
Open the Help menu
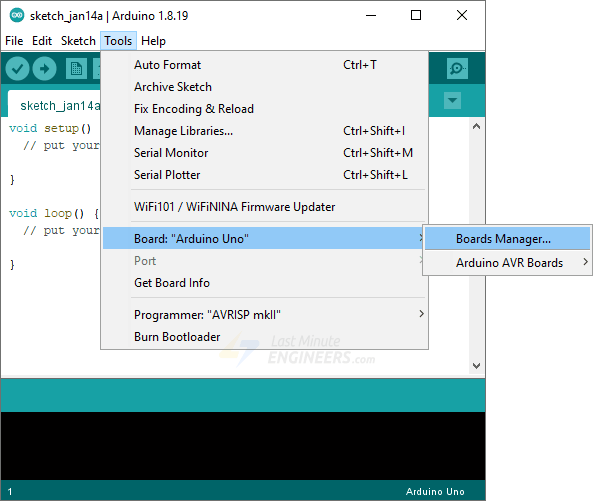click(x=153, y=41)
